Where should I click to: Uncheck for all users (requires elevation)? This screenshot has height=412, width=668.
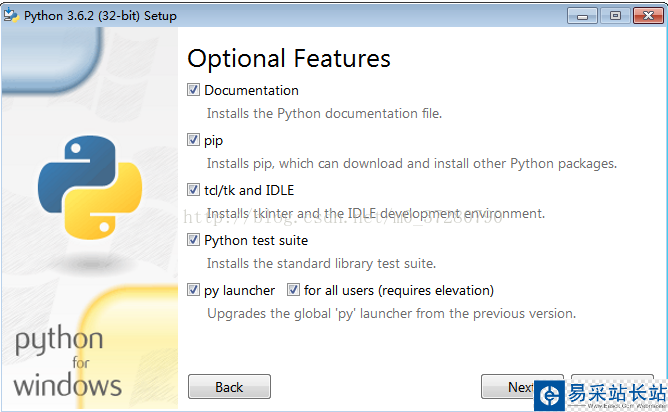(294, 290)
